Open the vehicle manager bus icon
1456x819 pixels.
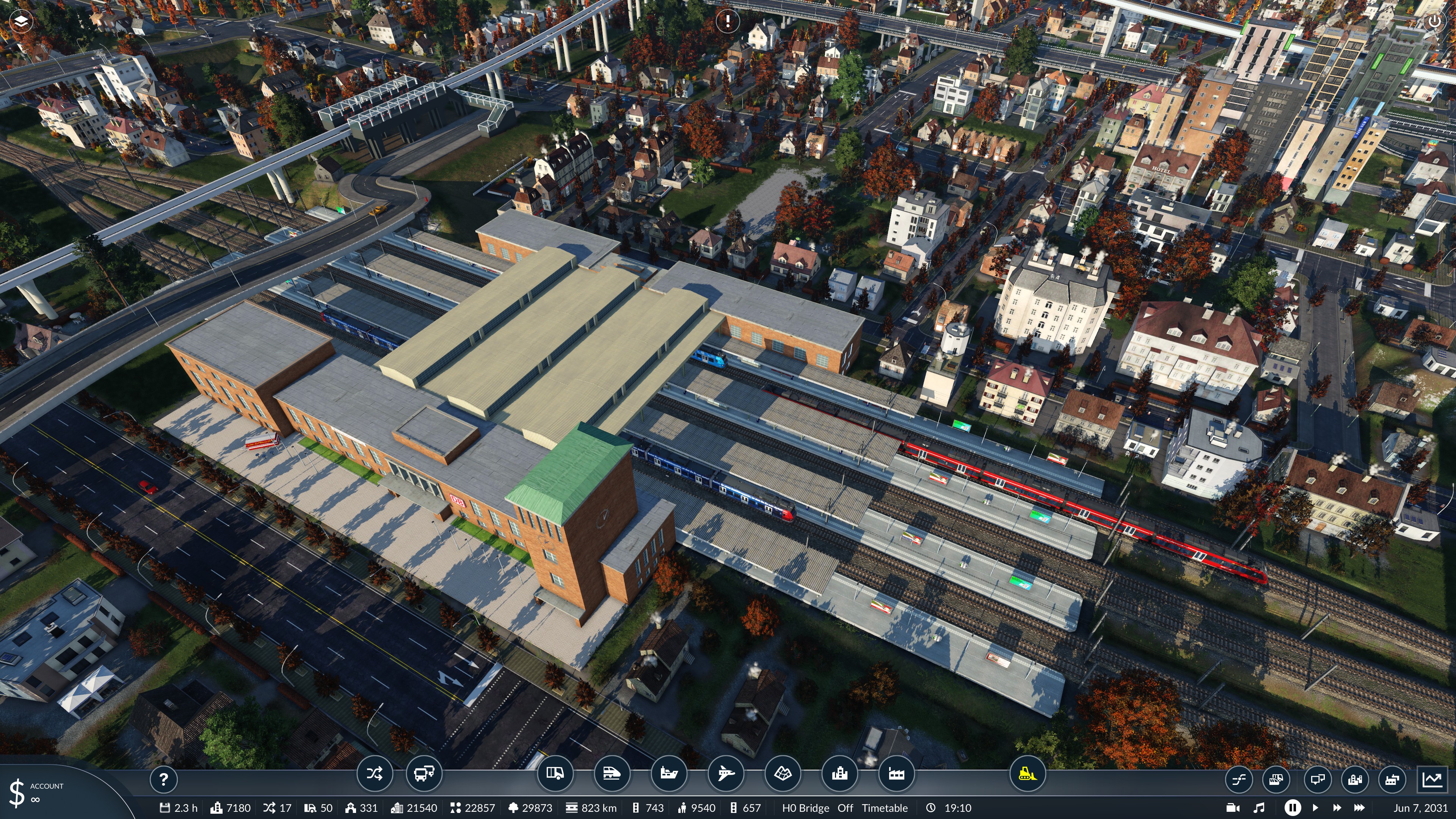(x=424, y=773)
